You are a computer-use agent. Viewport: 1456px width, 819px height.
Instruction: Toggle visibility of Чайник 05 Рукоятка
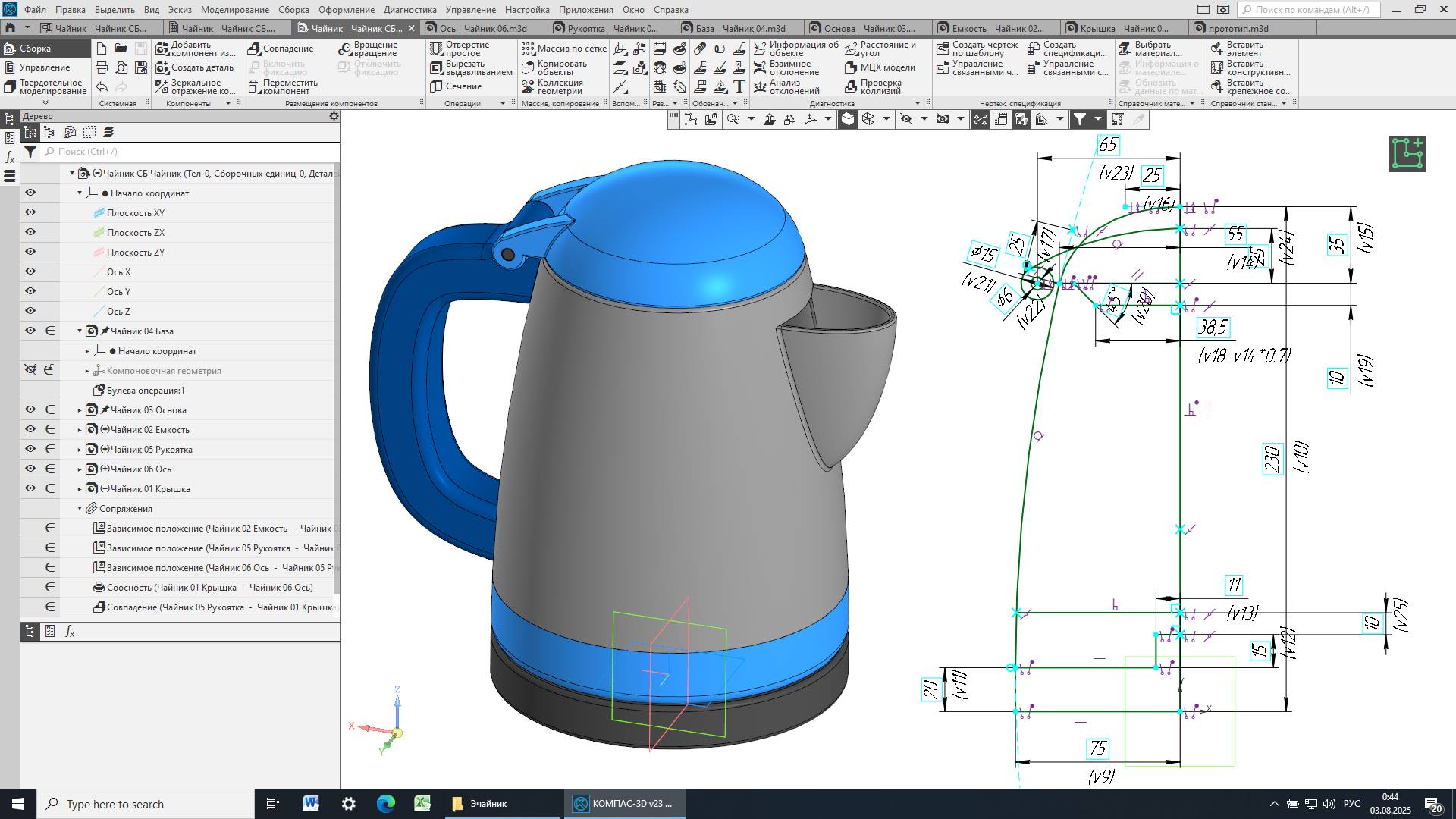pyautogui.click(x=30, y=450)
